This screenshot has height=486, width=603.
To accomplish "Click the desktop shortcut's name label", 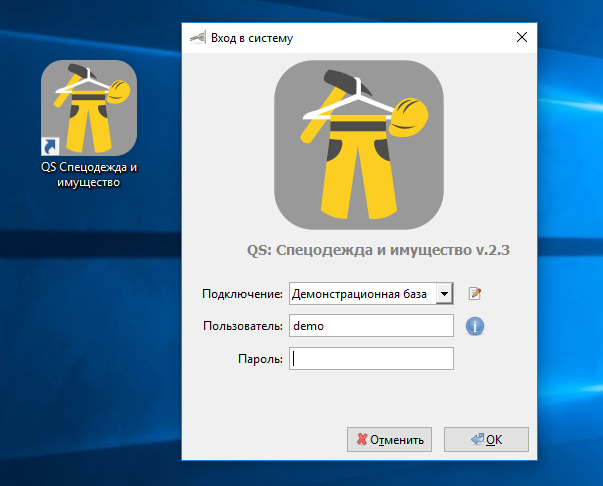I will pyautogui.click(x=89, y=175).
